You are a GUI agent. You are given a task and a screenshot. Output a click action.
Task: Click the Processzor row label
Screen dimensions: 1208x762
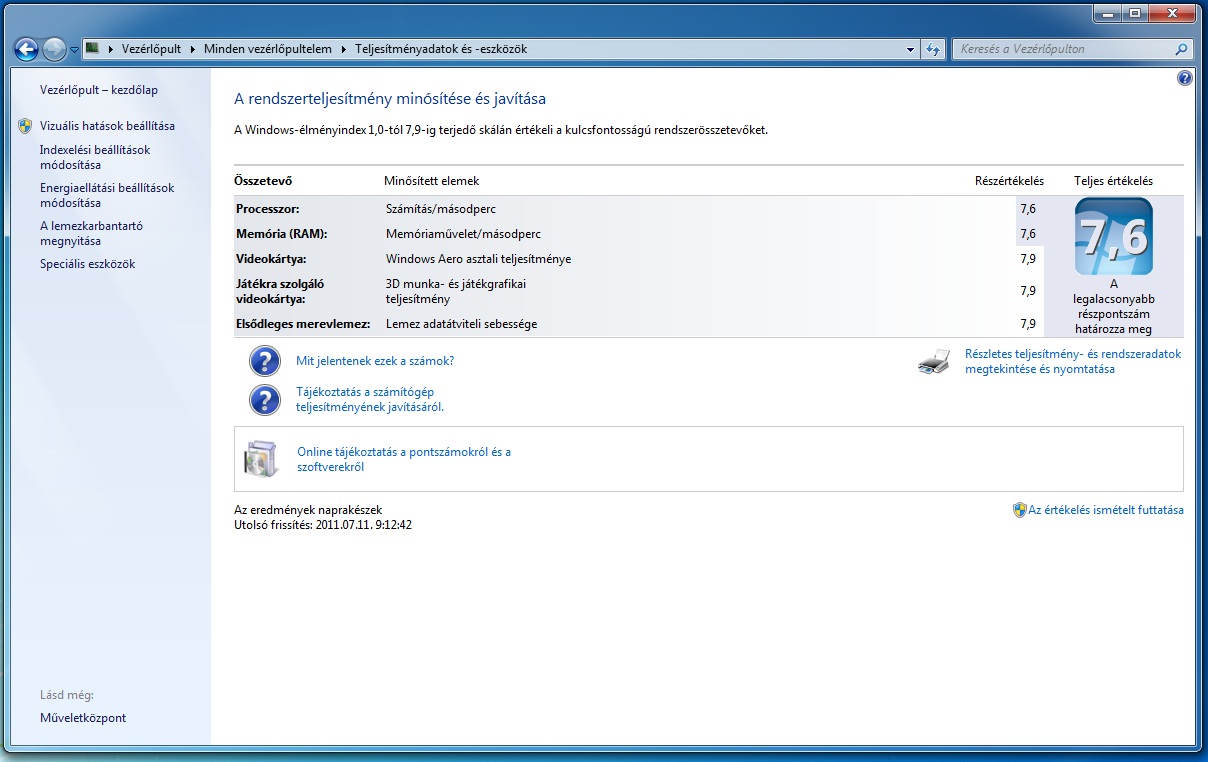(268, 209)
